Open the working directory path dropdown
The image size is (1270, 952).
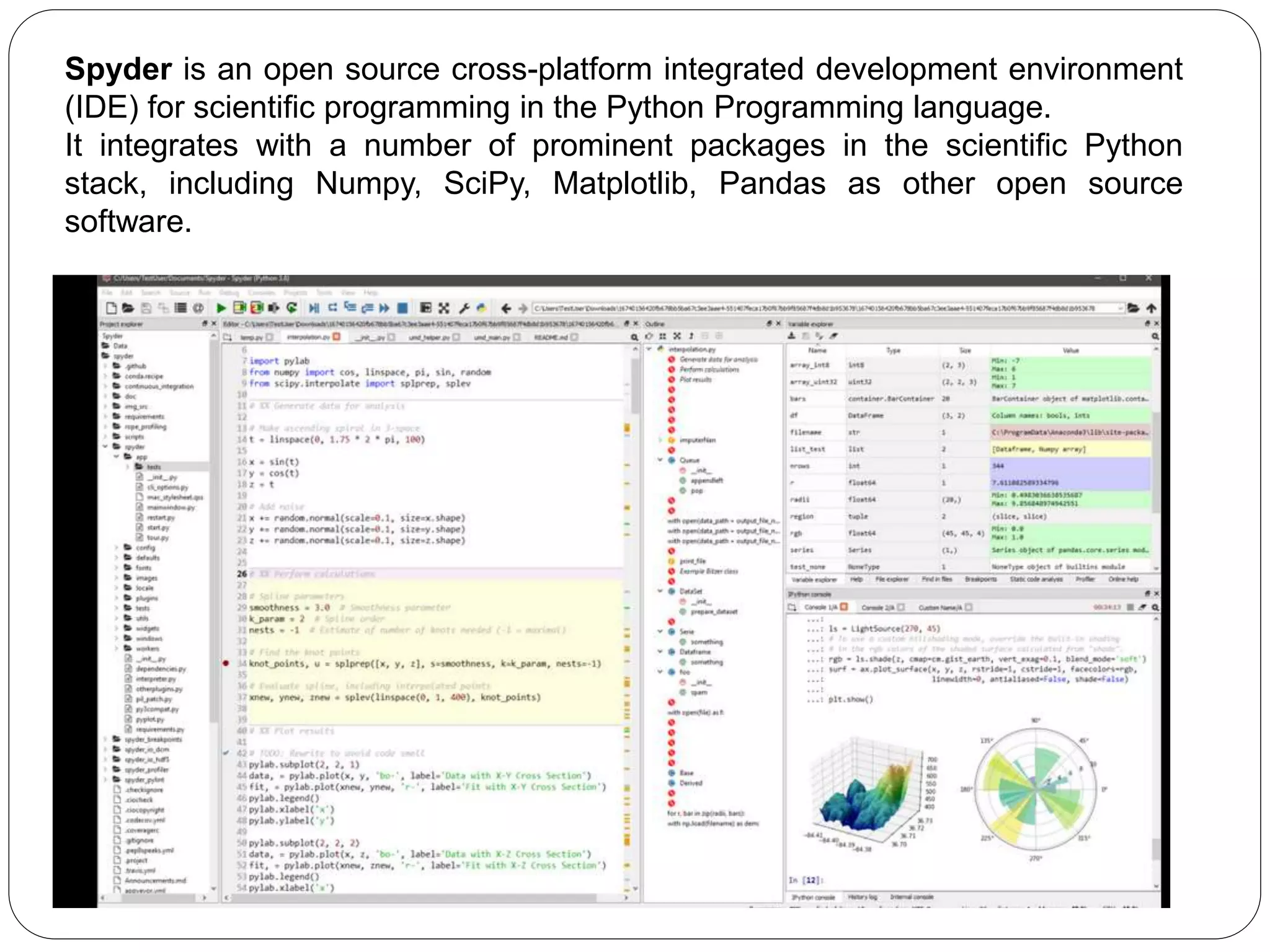[1121, 308]
